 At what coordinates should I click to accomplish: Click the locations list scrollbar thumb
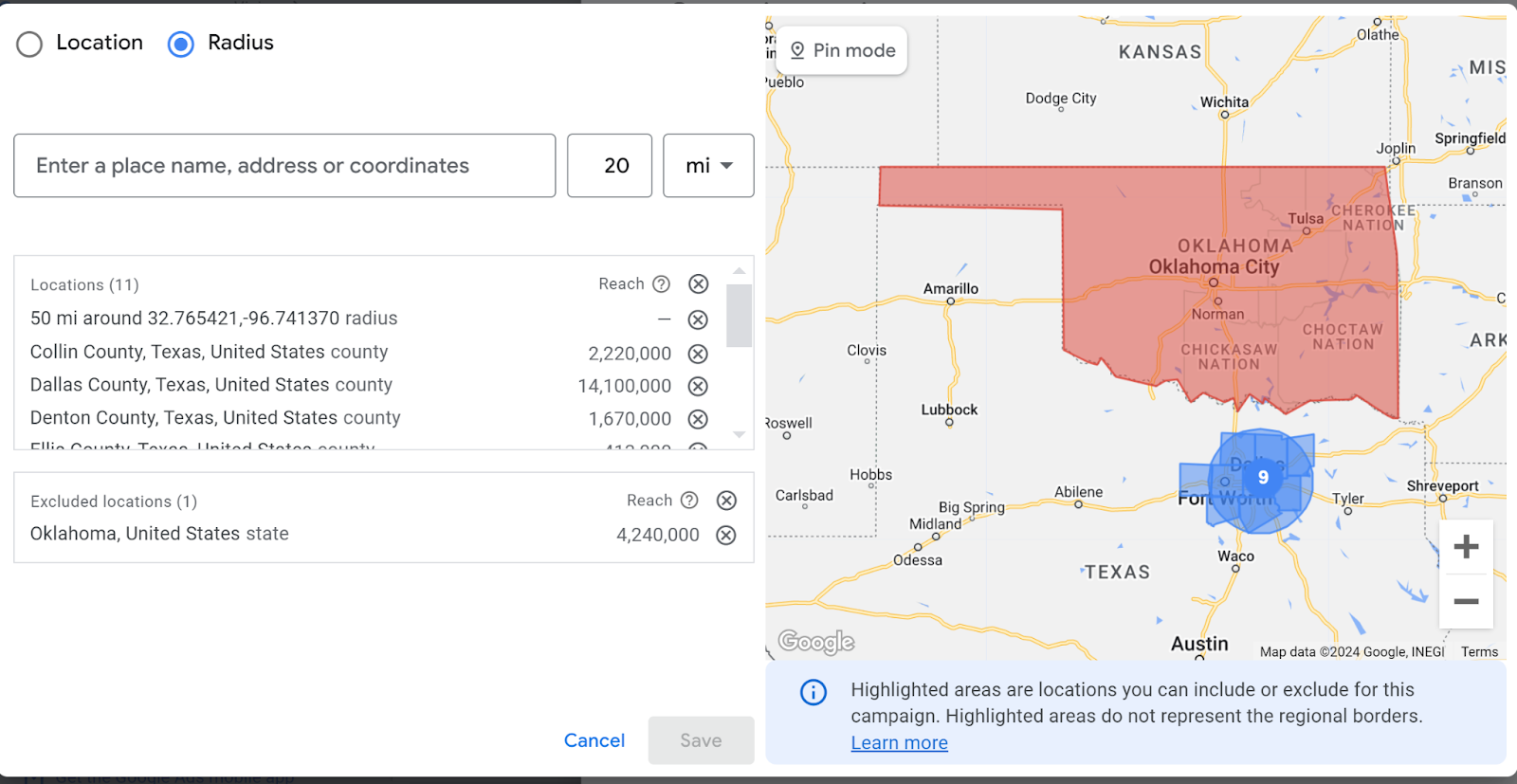coord(740,316)
